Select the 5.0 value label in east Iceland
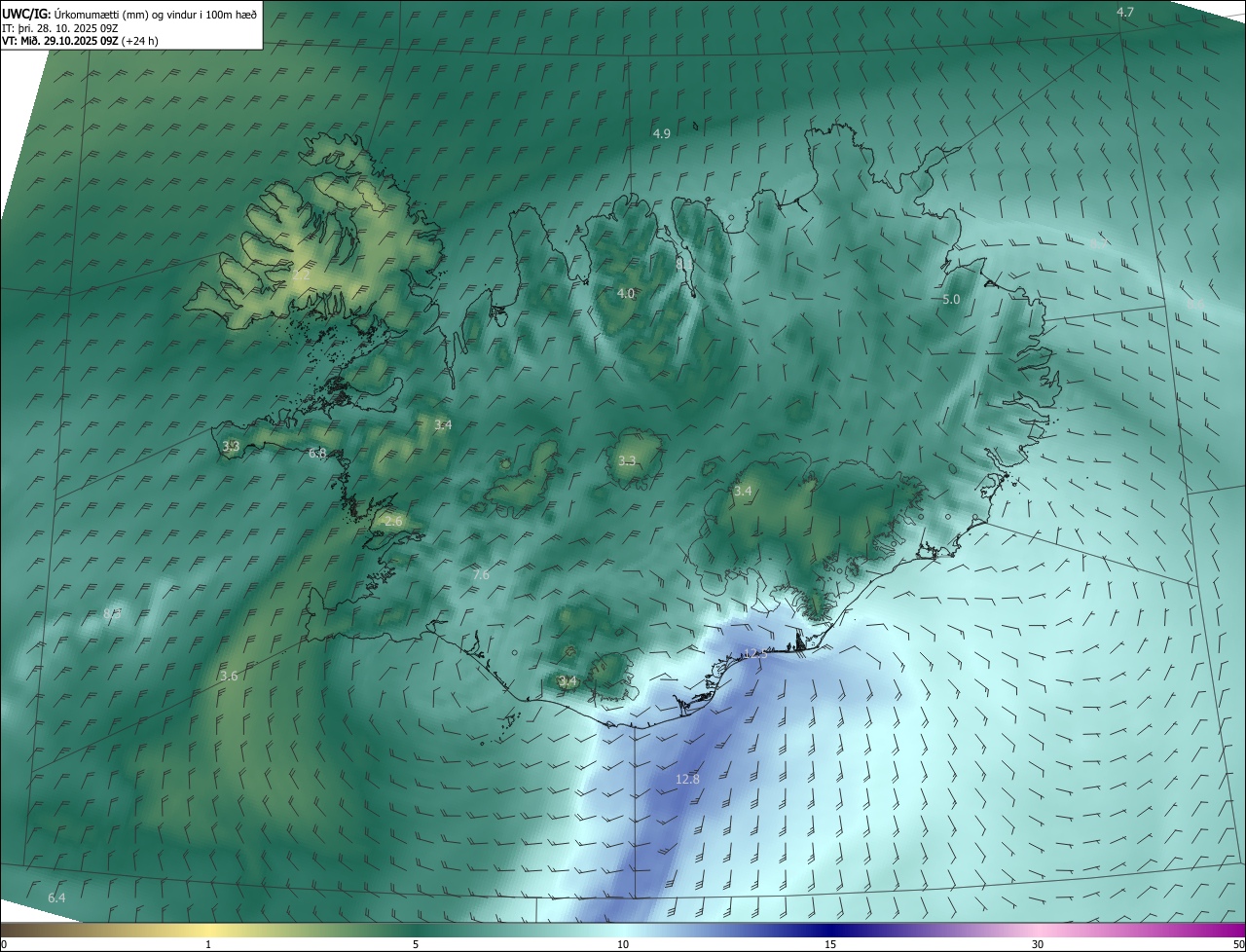Image resolution: width=1246 pixels, height=952 pixels. [951, 300]
